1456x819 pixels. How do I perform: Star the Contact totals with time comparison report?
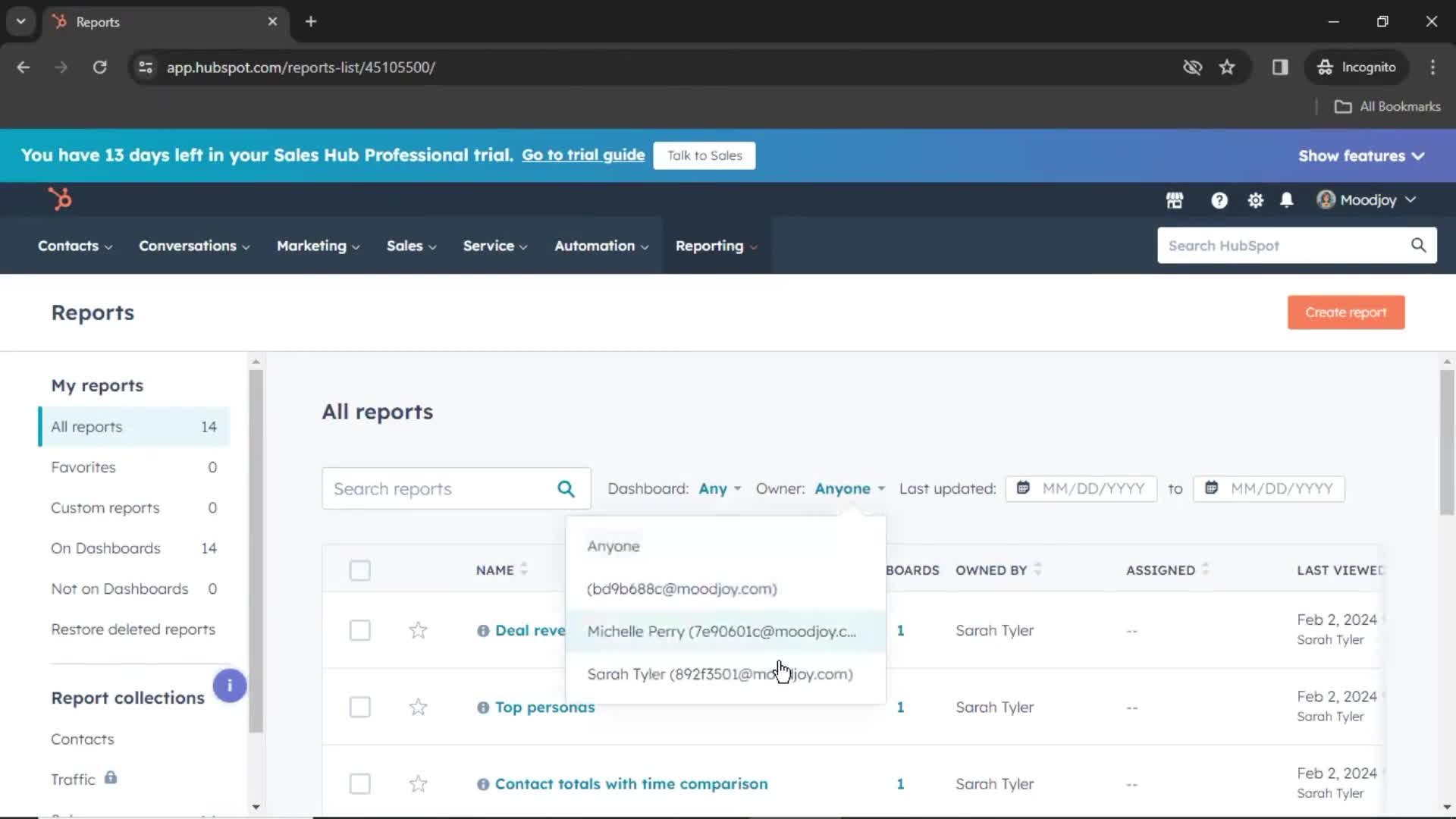418,783
